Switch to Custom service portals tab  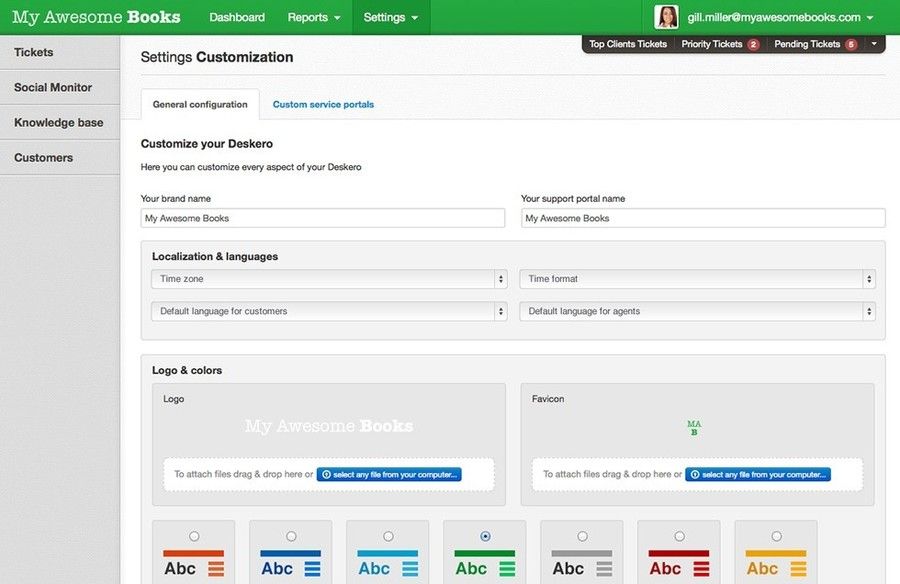[323, 105]
